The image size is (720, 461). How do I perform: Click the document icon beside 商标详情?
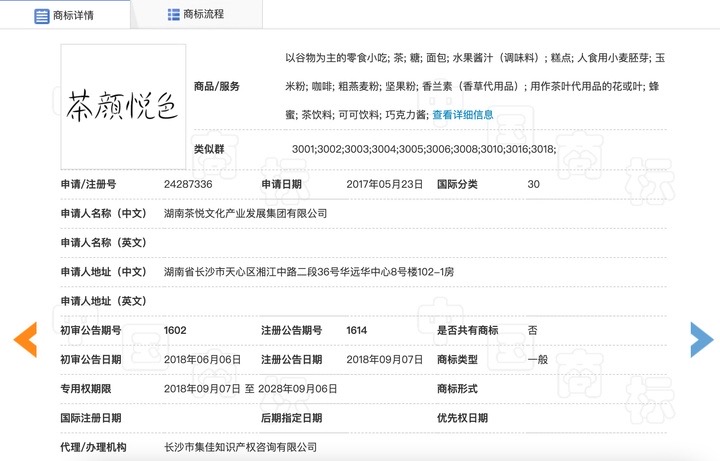(x=41, y=16)
